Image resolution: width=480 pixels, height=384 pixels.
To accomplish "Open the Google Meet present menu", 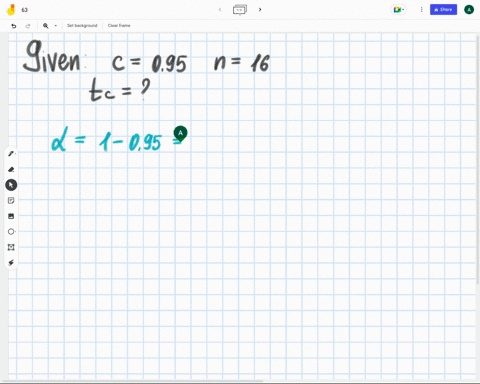I will (398, 10).
